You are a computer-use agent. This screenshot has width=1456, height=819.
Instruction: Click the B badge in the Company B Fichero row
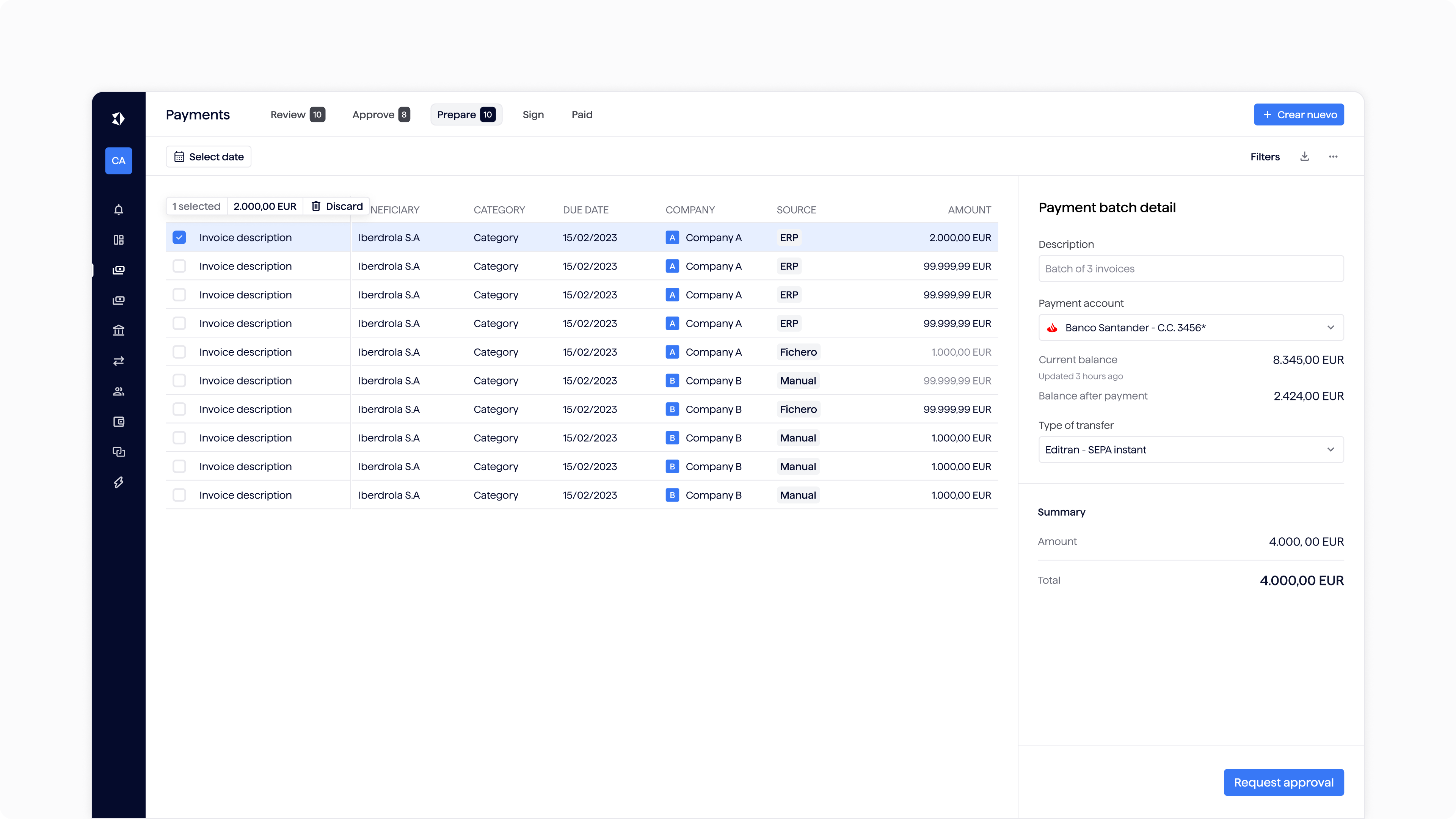[x=672, y=409]
